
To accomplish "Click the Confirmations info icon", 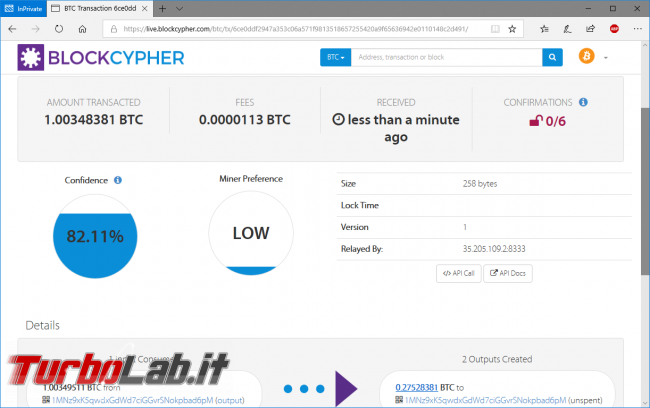I will pos(583,102).
